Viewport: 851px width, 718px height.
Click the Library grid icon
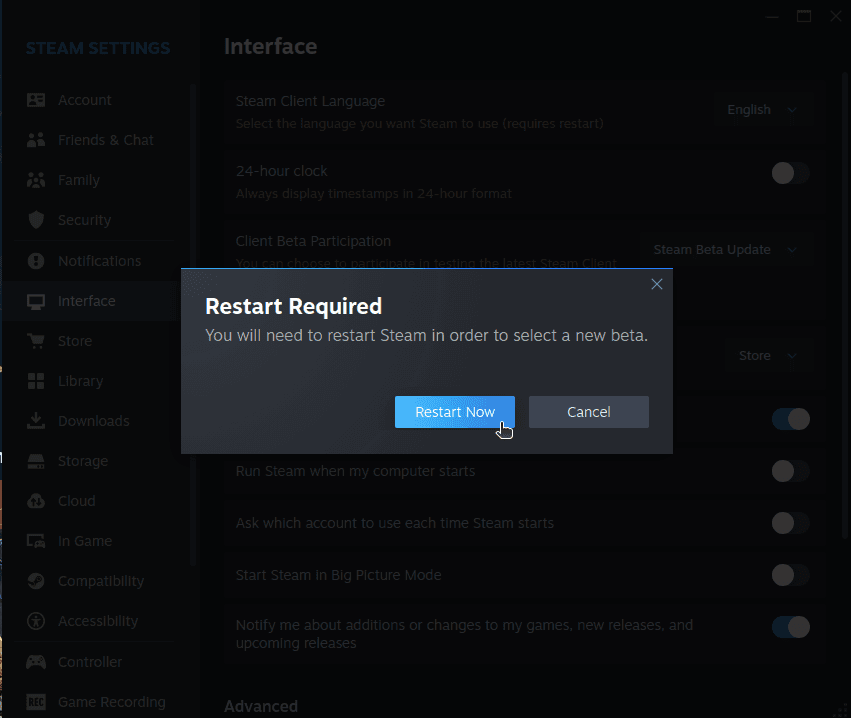coord(36,381)
